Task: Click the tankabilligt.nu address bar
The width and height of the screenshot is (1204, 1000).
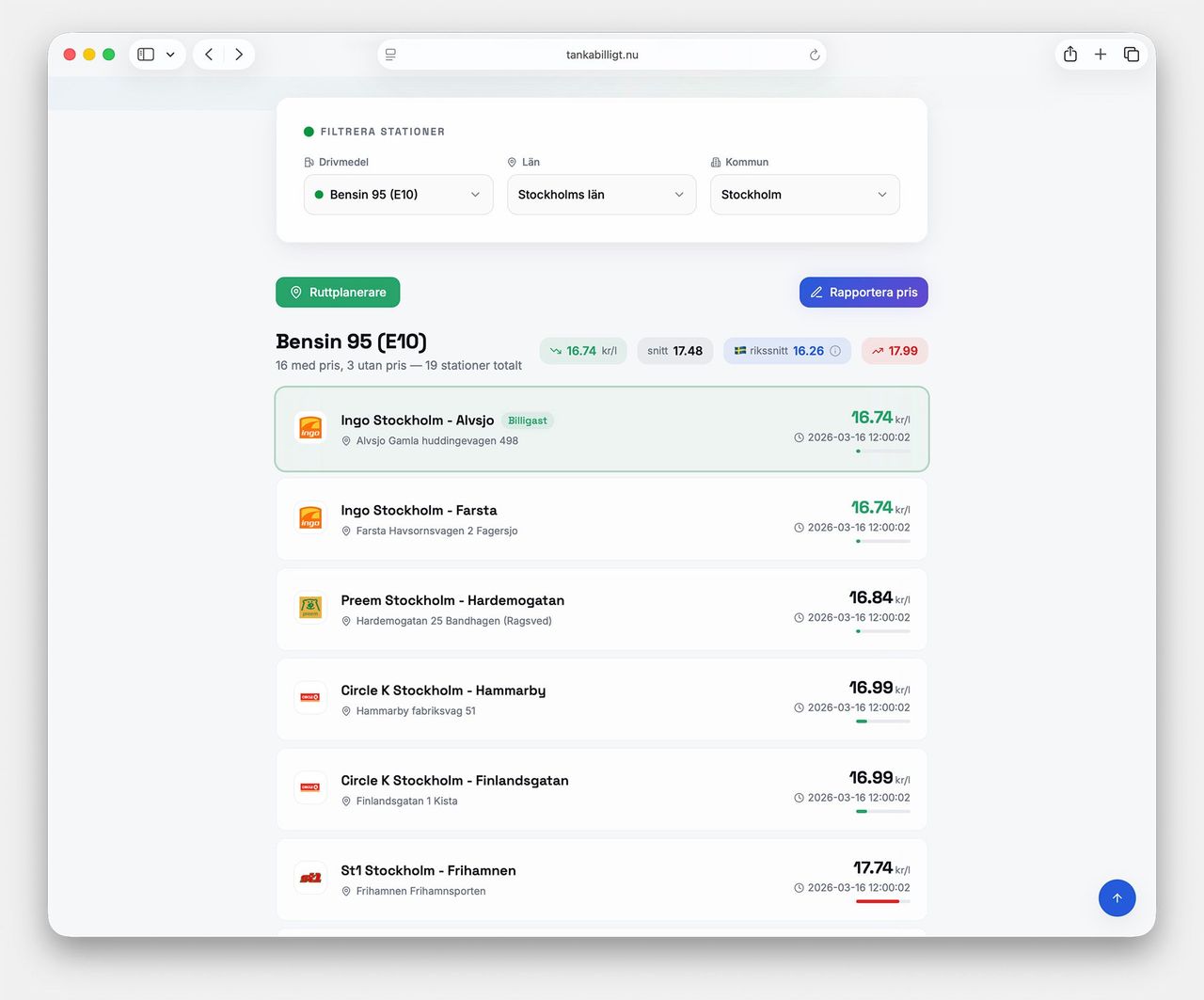Action: pyautogui.click(x=602, y=55)
